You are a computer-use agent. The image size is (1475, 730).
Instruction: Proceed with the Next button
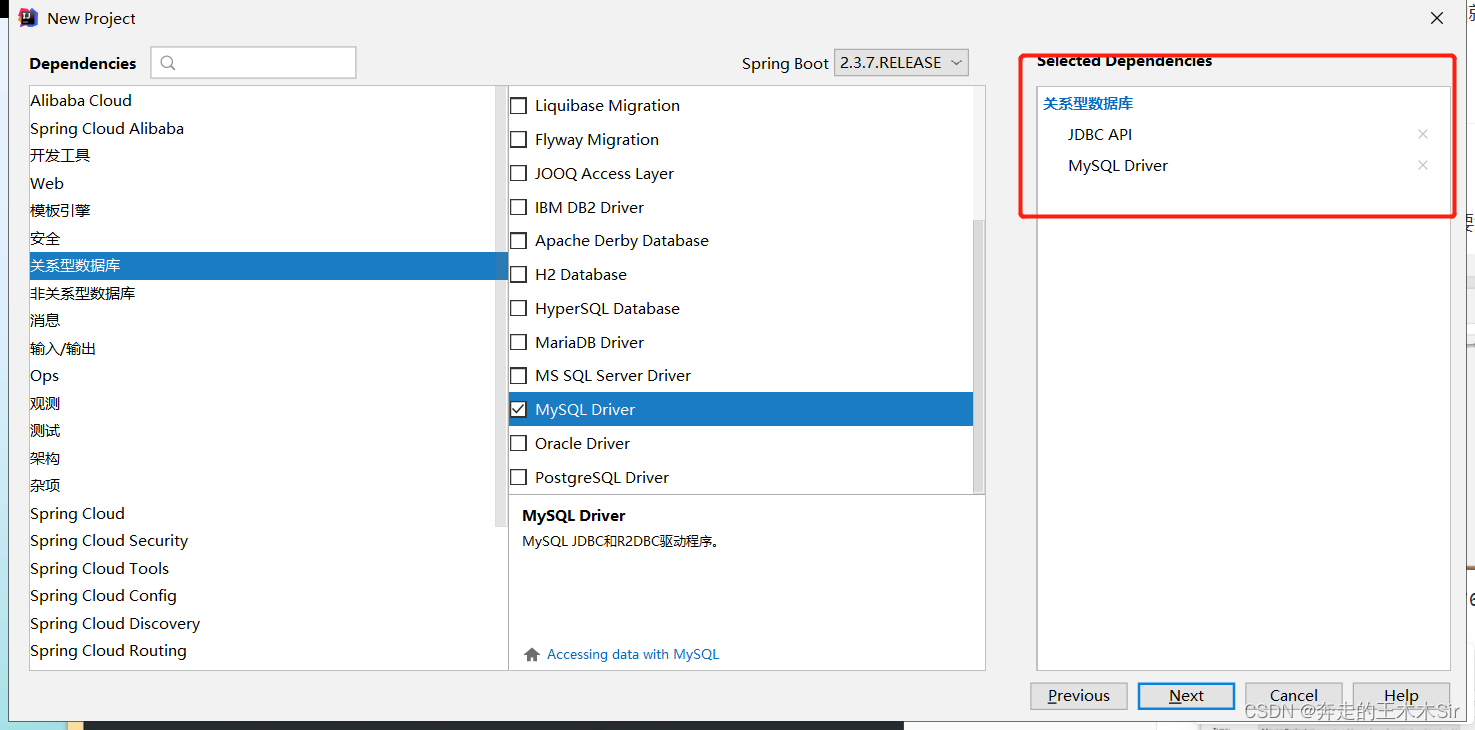[1186, 696]
